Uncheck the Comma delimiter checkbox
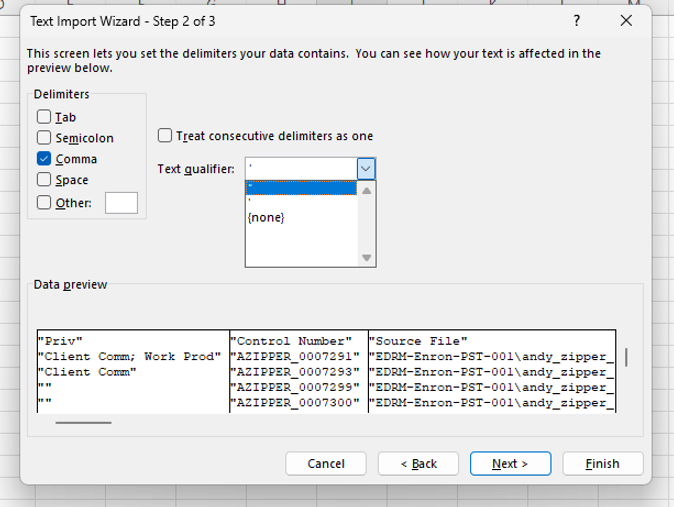674x507 pixels. point(44,159)
